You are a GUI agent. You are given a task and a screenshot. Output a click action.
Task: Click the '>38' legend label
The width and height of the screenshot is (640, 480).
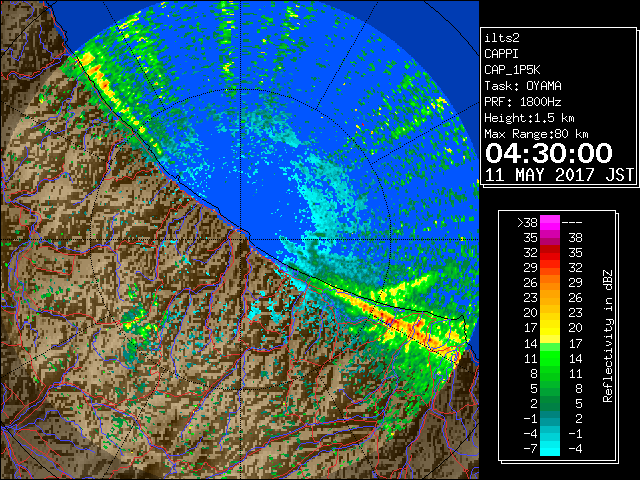coord(527,223)
